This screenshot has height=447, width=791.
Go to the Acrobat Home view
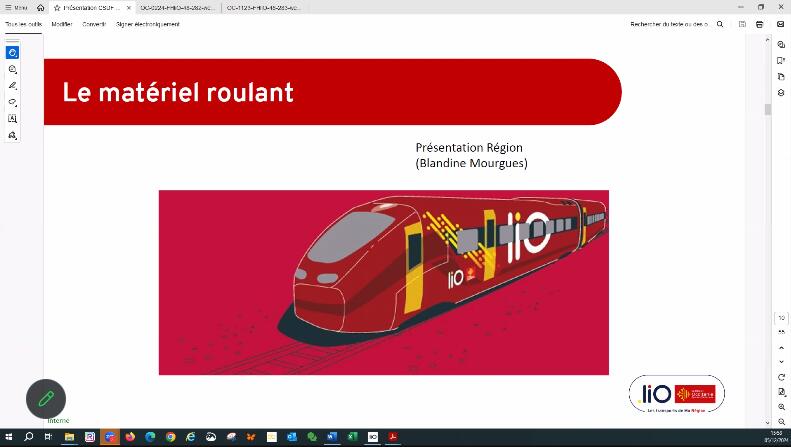(x=41, y=8)
